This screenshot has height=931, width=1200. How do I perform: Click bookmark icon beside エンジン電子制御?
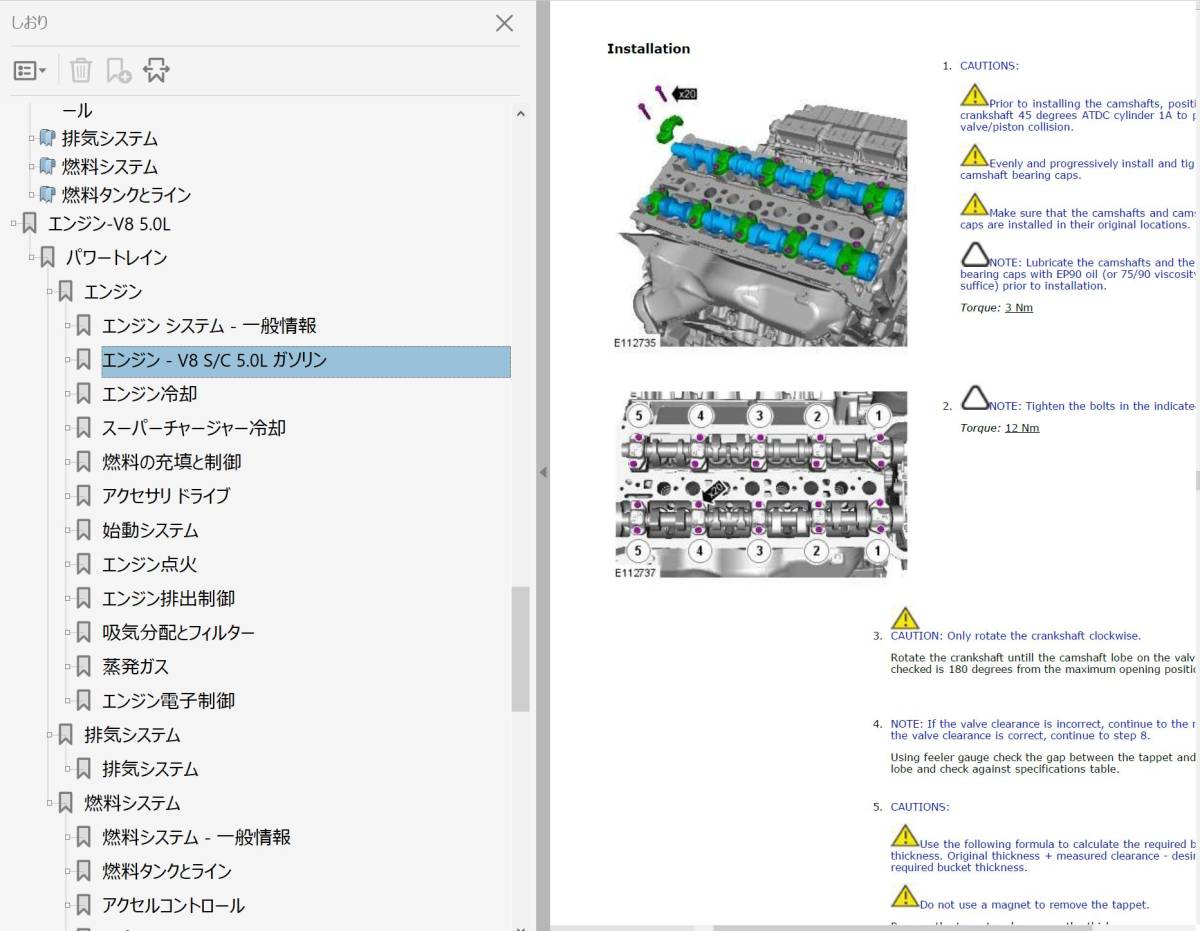(84, 700)
